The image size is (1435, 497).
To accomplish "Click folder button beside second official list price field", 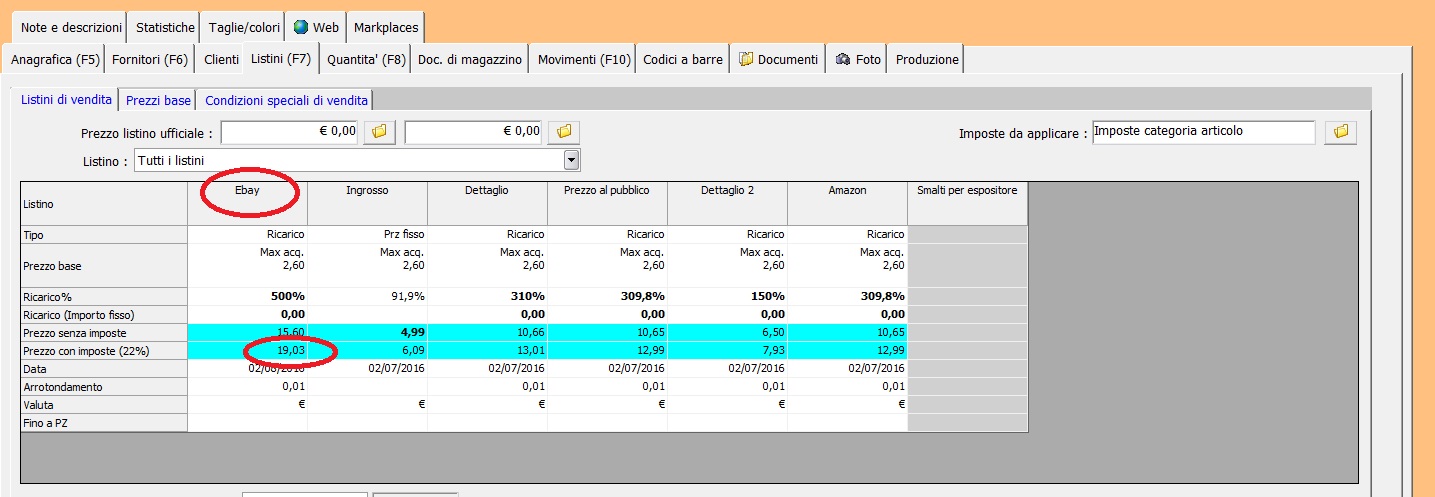I will coord(564,132).
